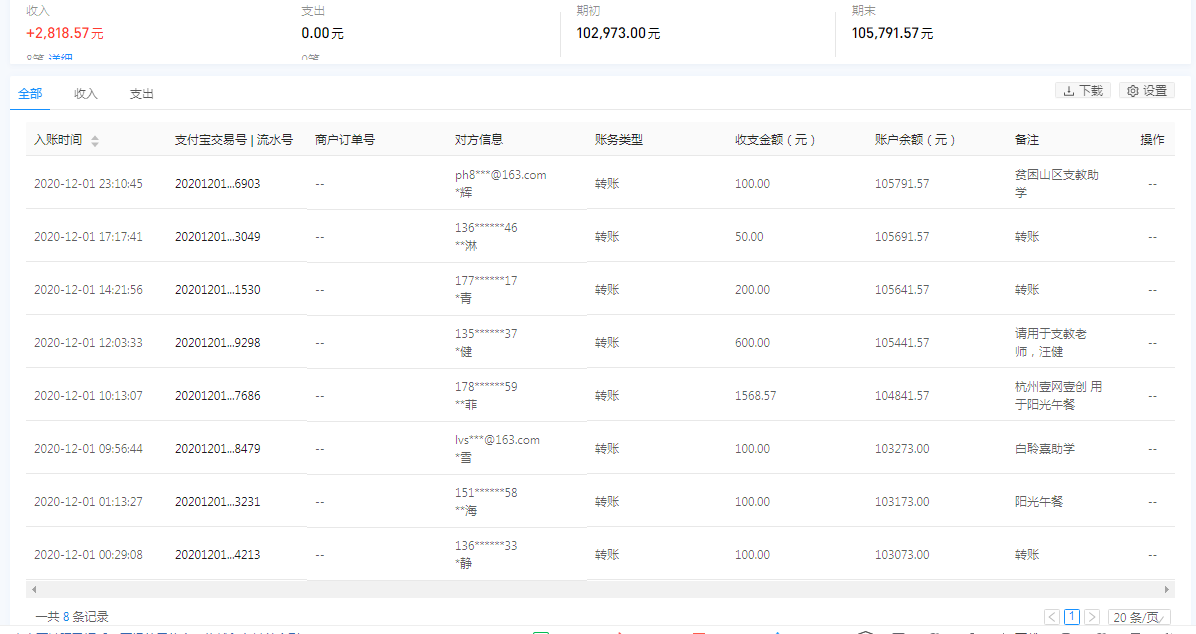1196x634 pixels.
Task: Switch to the 收入 tab
Action: click(x=85, y=93)
